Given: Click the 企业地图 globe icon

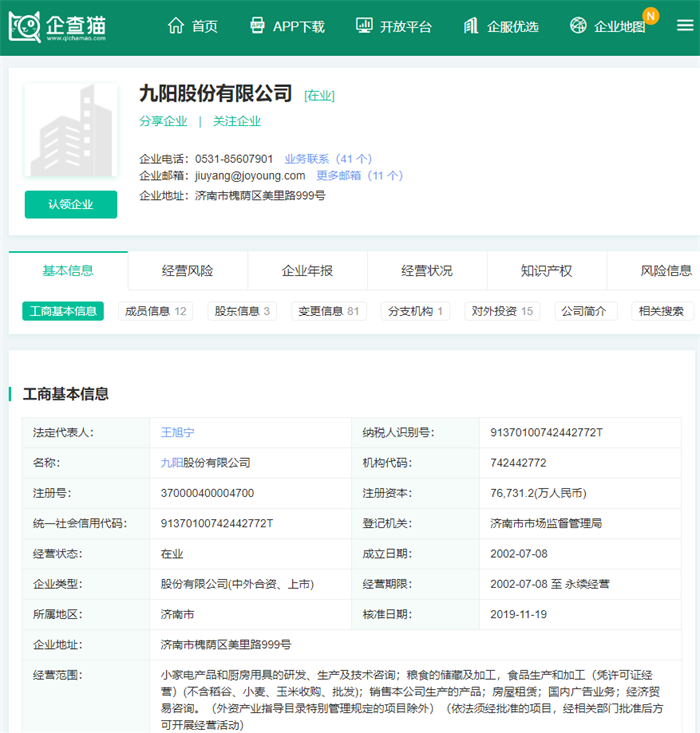Looking at the screenshot, I should pyautogui.click(x=578, y=25).
